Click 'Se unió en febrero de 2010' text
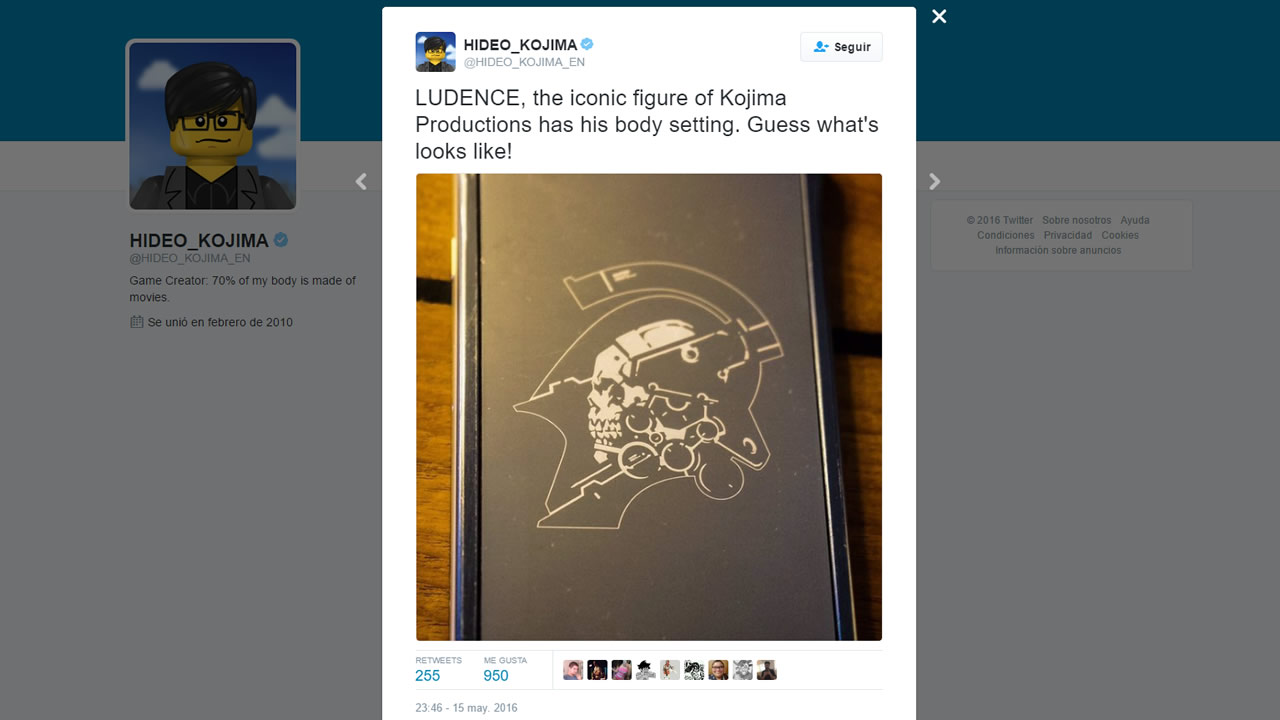 220,322
